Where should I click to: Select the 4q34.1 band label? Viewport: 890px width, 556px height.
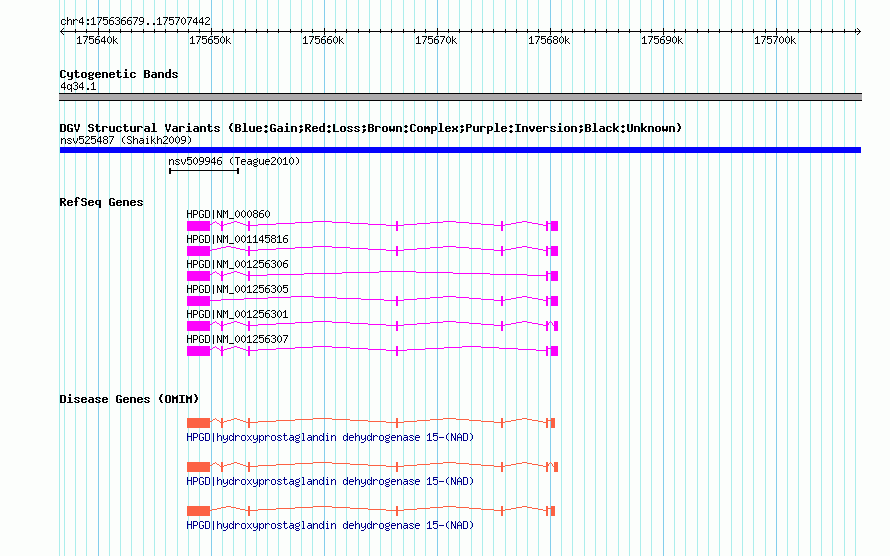pos(78,86)
